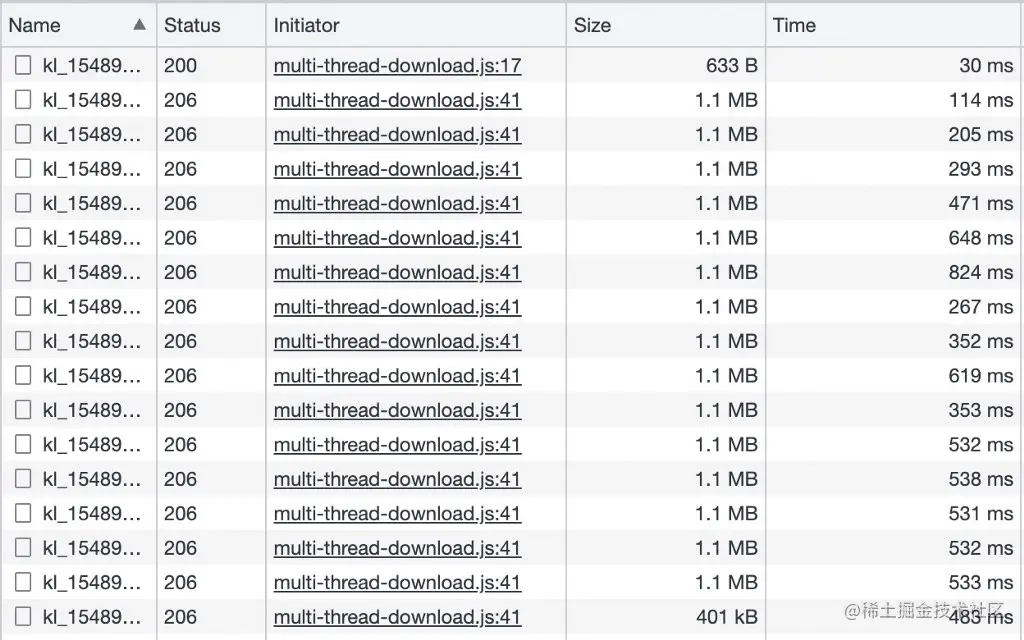Click the sort triangle on the Name column
1024x640 pixels.
point(139,24)
